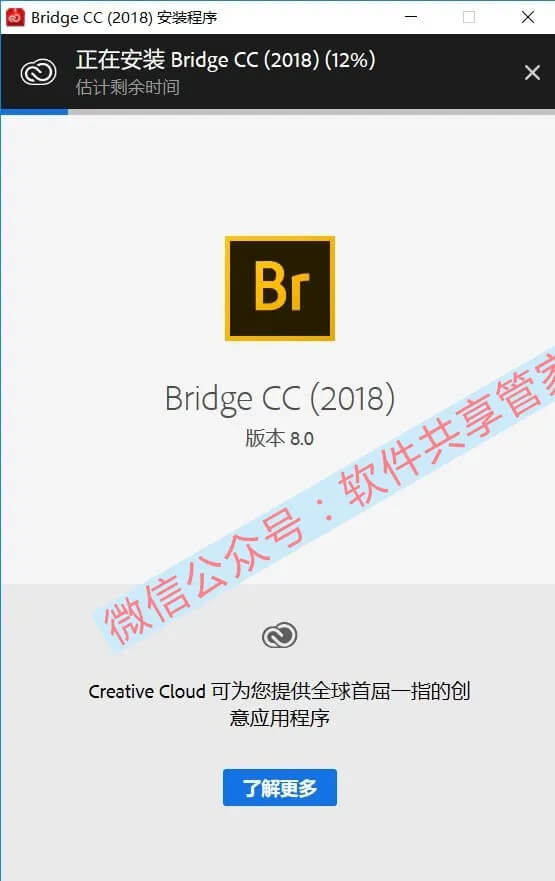The image size is (555, 881).
Task: Click the (12%) percentage in the header
Action: pyautogui.click(x=349, y=60)
